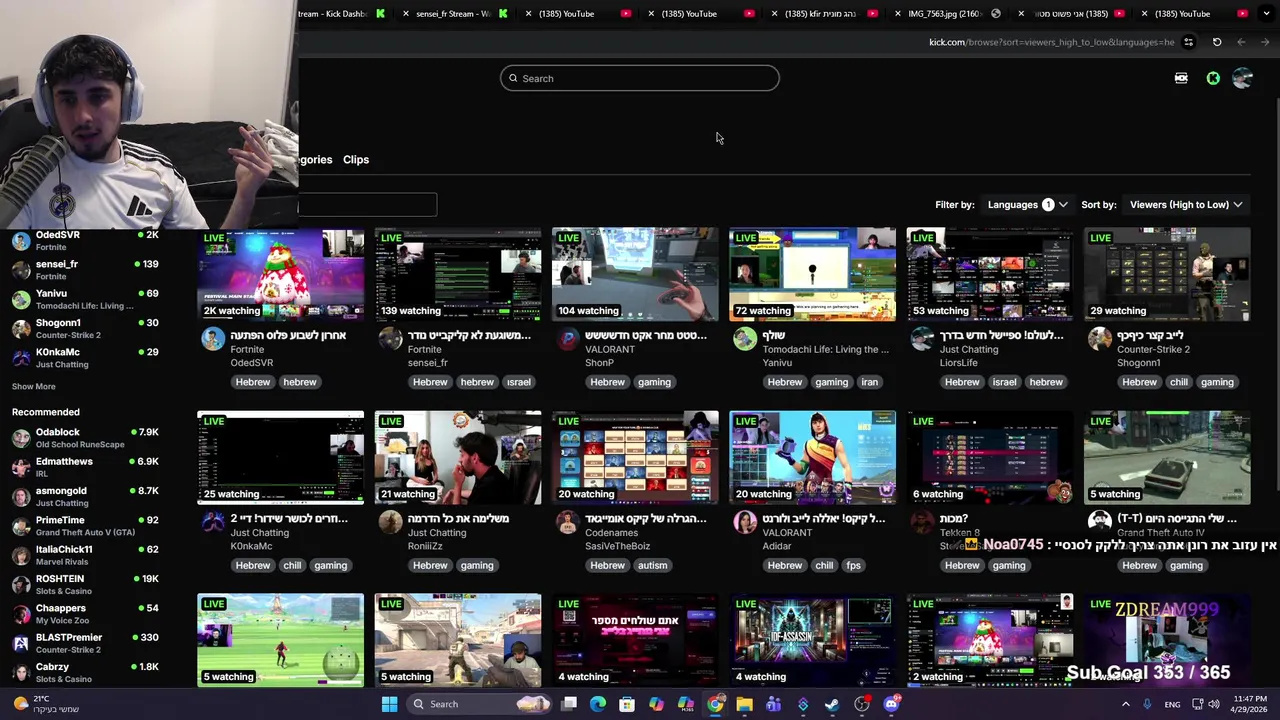Open the Codenames 20 watching thumbnail

pos(635,457)
